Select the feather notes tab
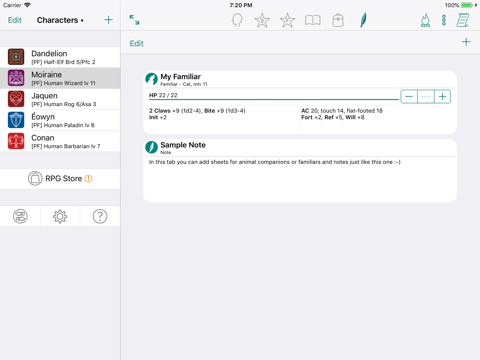 (x=363, y=20)
